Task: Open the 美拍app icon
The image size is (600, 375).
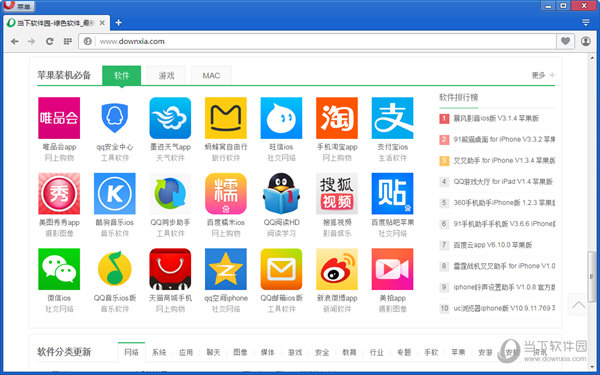Action: (392, 269)
